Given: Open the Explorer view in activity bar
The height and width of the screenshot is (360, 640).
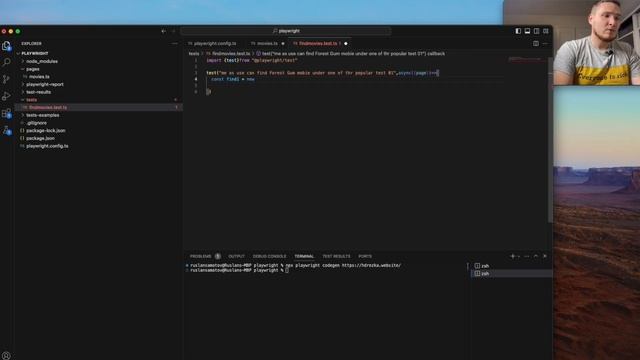Looking at the screenshot, I should coord(6,46).
